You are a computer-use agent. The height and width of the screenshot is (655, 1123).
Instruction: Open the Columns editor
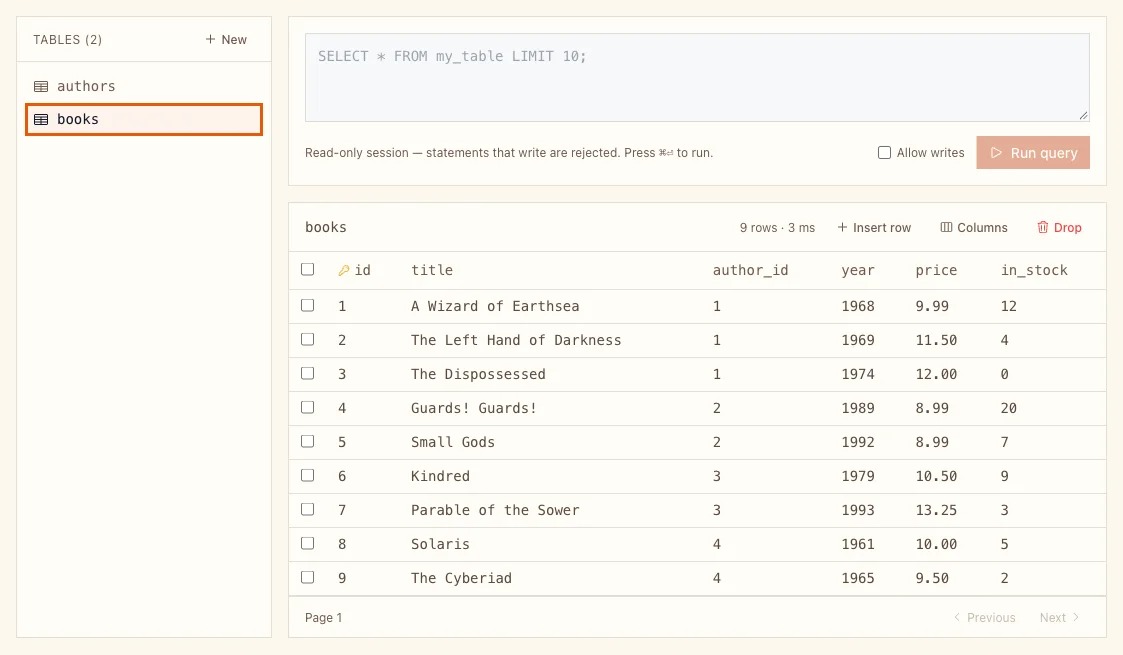tap(973, 227)
